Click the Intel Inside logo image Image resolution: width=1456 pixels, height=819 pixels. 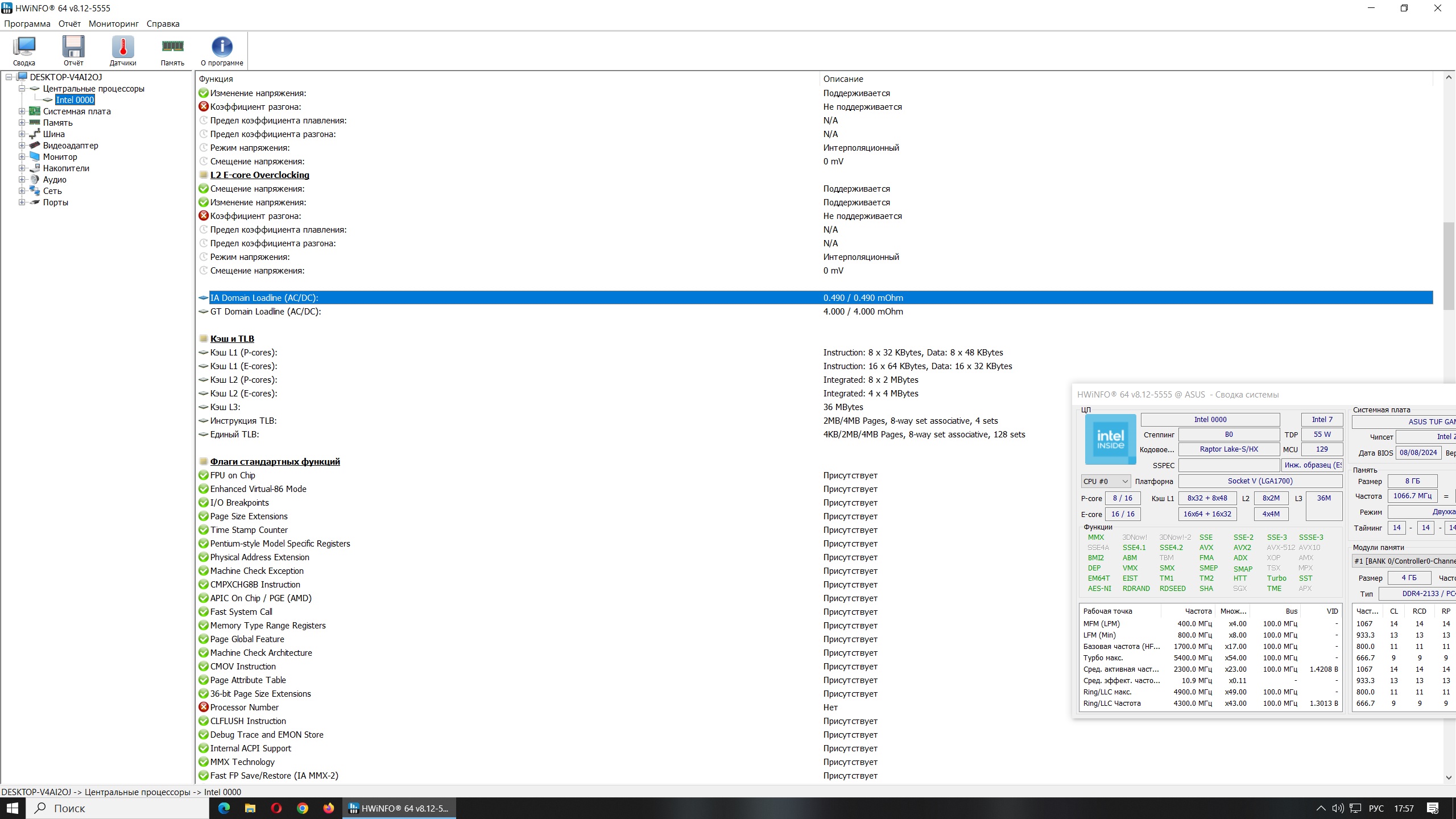[x=1110, y=439]
